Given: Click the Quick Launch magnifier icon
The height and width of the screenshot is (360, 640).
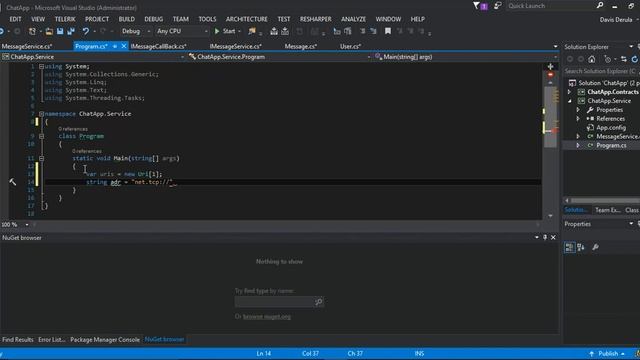Looking at the screenshot, I should pos(600,5).
